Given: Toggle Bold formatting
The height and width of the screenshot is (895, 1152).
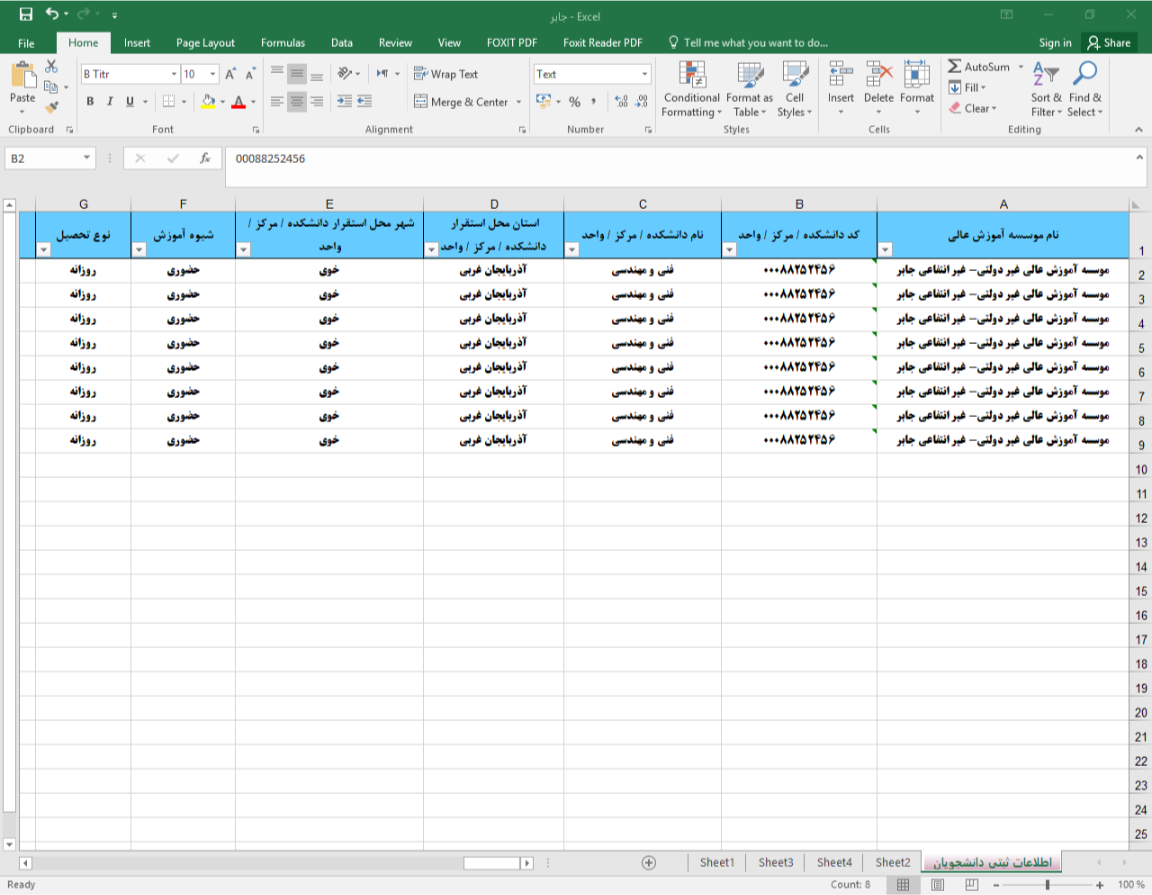Looking at the screenshot, I should point(90,102).
